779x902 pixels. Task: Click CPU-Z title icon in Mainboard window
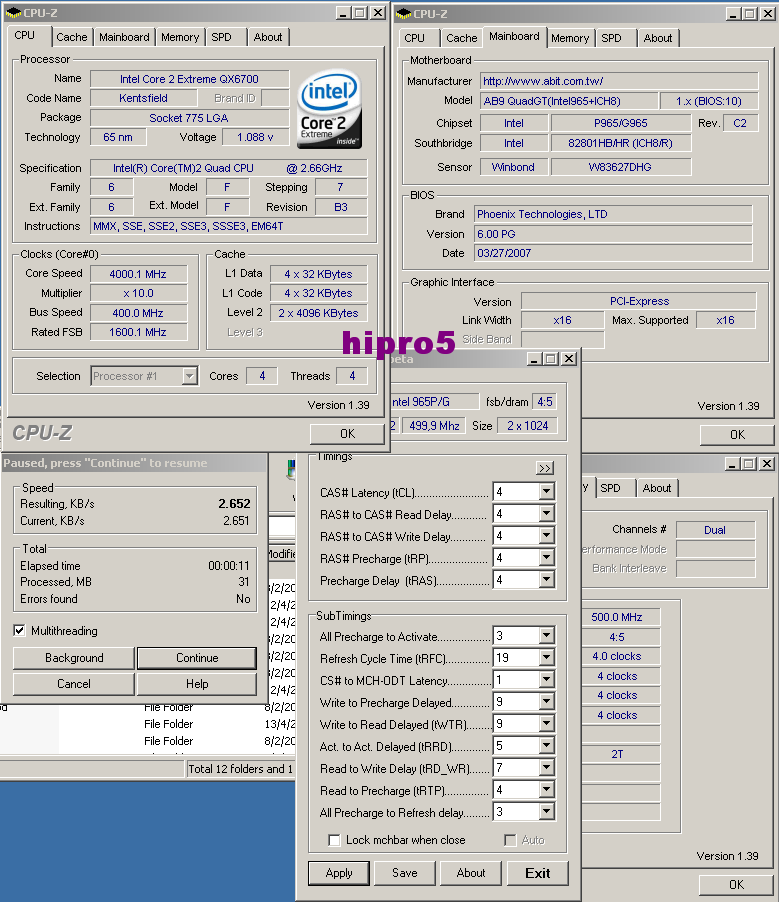[x=404, y=13]
